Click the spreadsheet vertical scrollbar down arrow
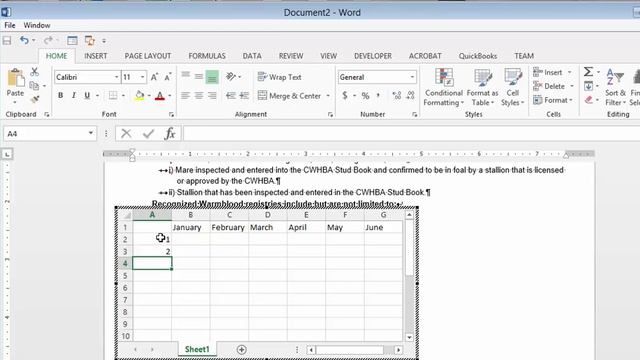The image size is (640, 360). (x=409, y=337)
